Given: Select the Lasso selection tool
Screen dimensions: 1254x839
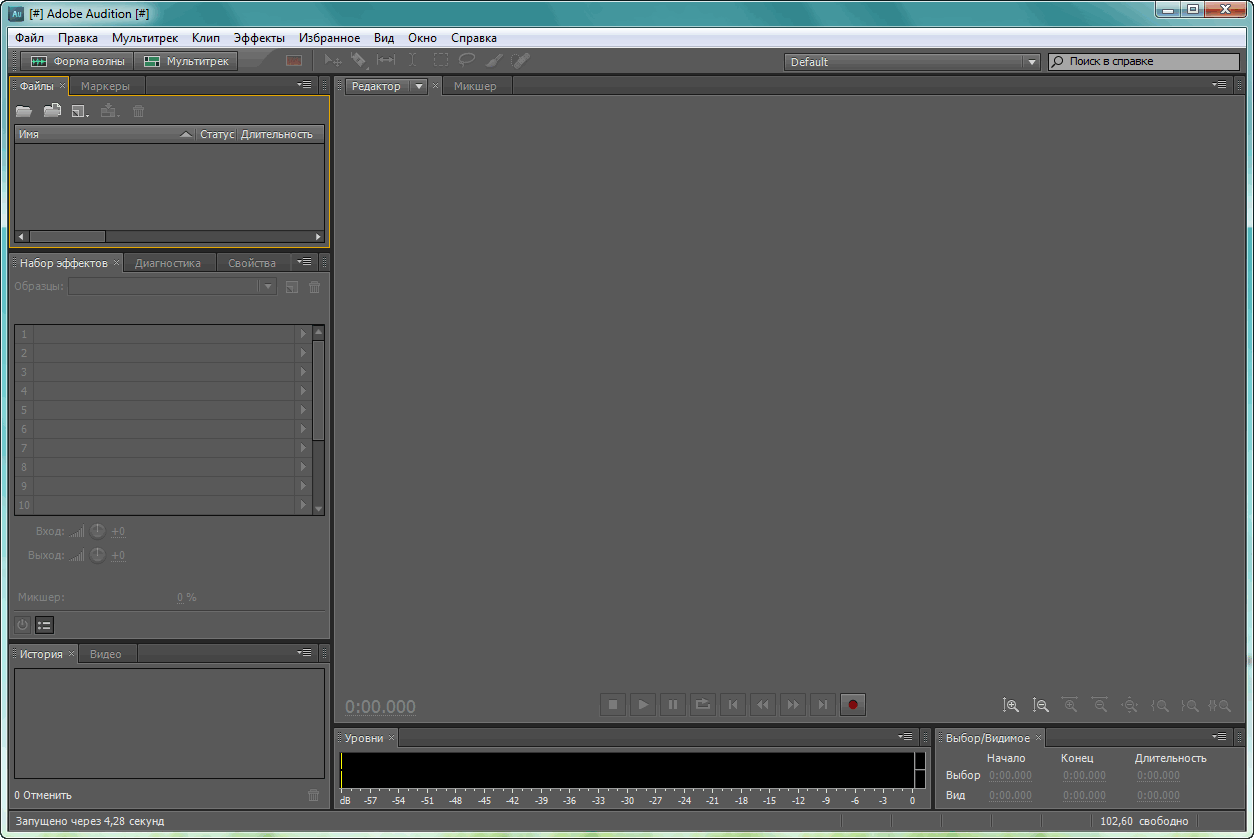Looking at the screenshot, I should [x=466, y=61].
